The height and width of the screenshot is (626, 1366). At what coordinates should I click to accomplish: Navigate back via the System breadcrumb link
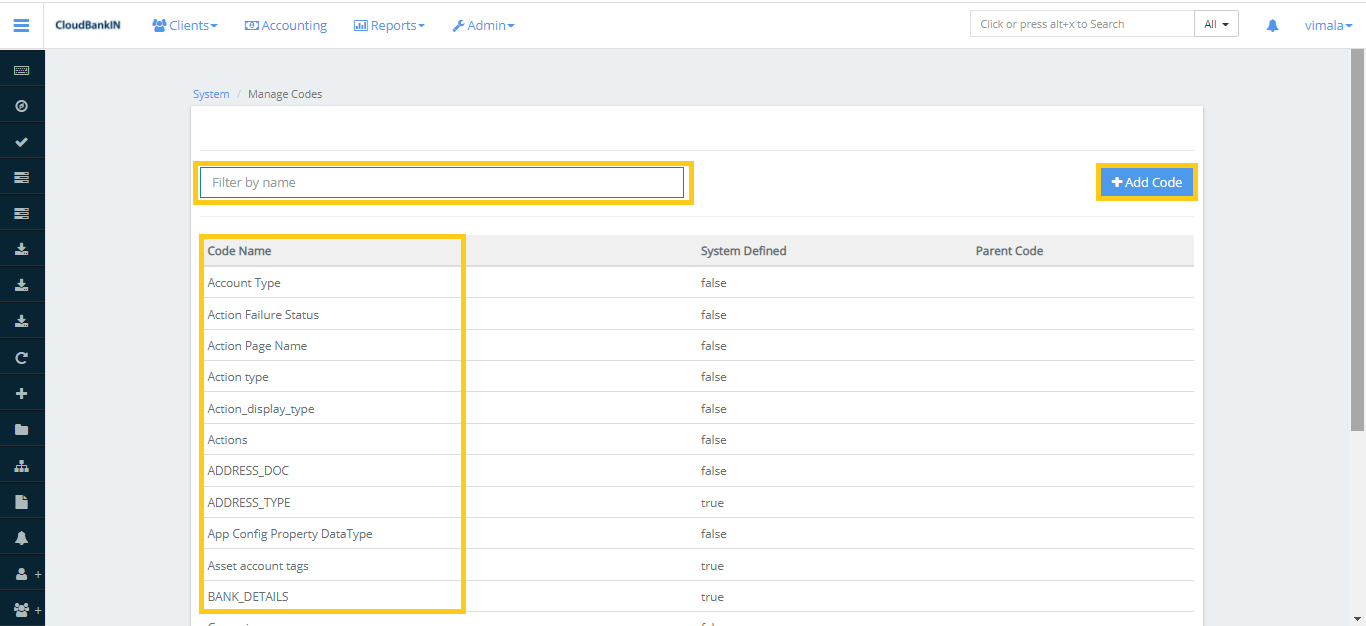211,93
